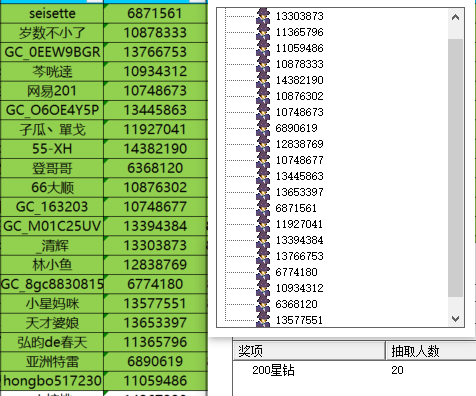
Task: Click the vertical scrollbar thumb
Action: tap(455, 168)
